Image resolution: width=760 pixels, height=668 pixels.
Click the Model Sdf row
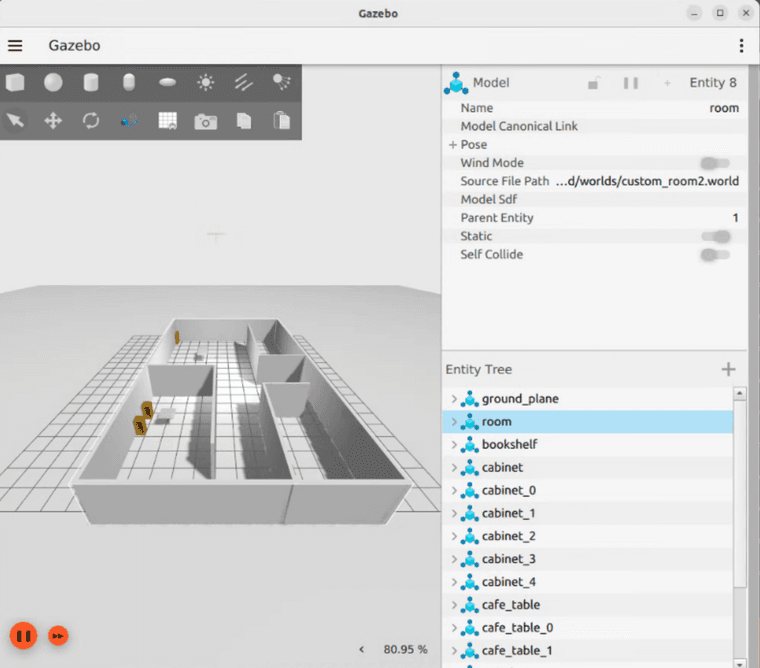click(x=595, y=199)
